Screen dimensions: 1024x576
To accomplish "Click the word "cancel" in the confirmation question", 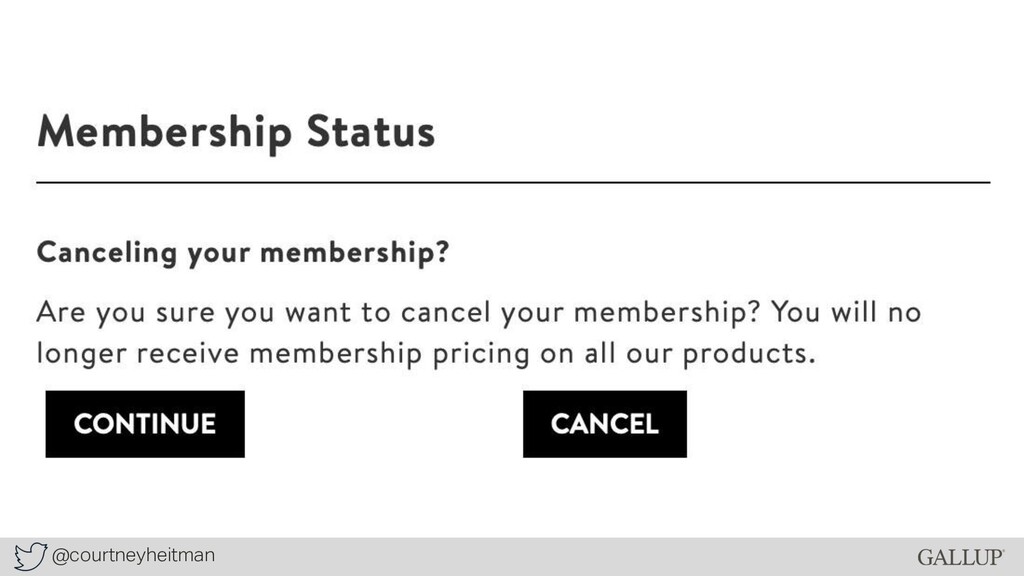I will [445, 312].
